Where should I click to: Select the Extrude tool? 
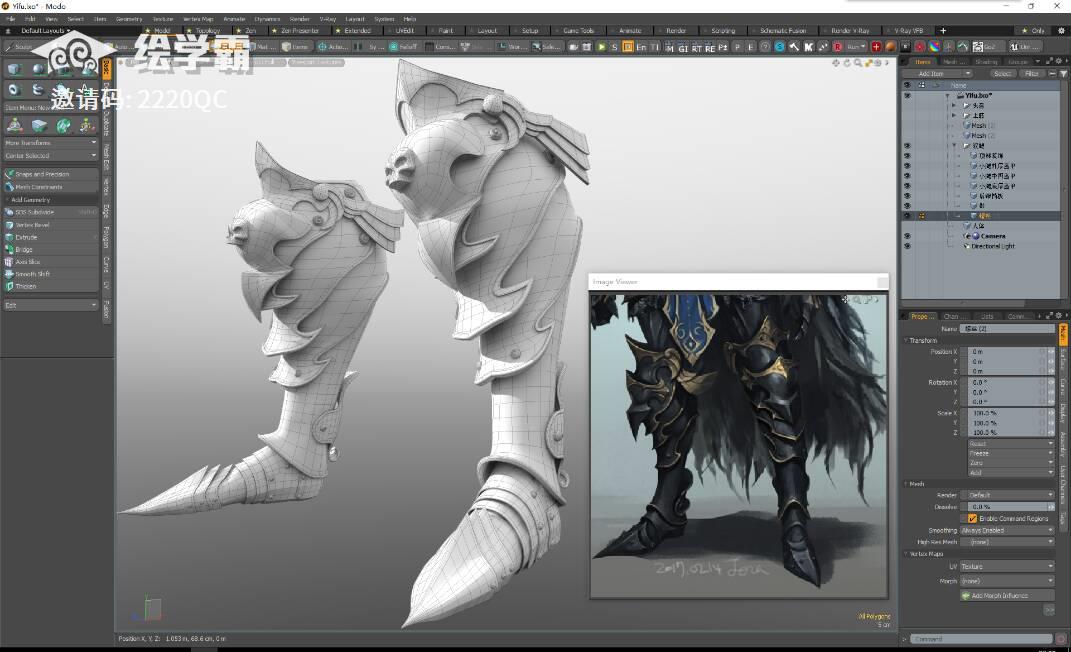[x=51, y=237]
